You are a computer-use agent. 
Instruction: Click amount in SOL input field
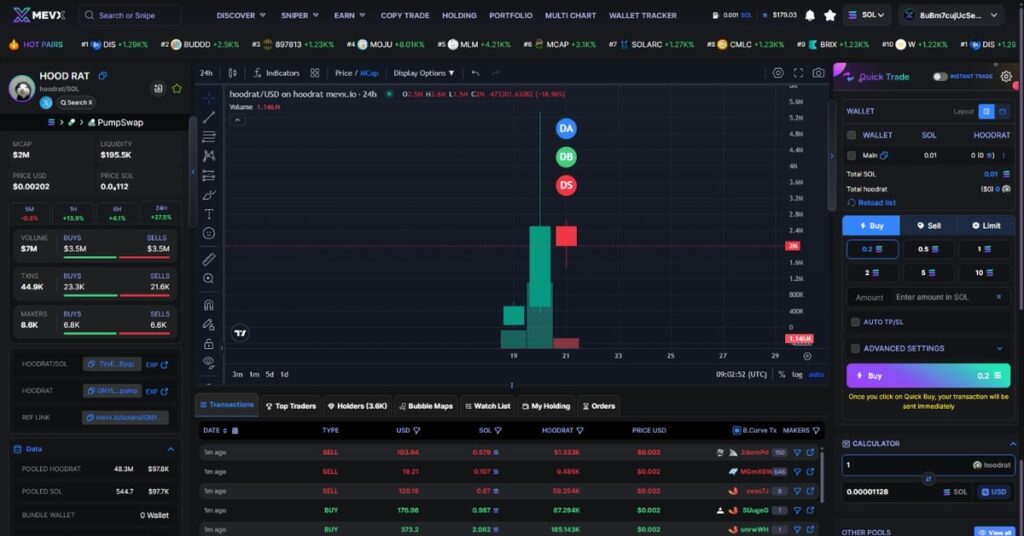coord(928,297)
